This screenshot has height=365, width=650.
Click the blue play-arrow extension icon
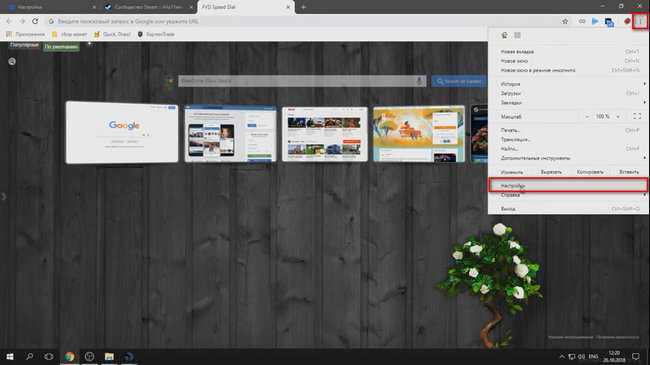coord(595,21)
